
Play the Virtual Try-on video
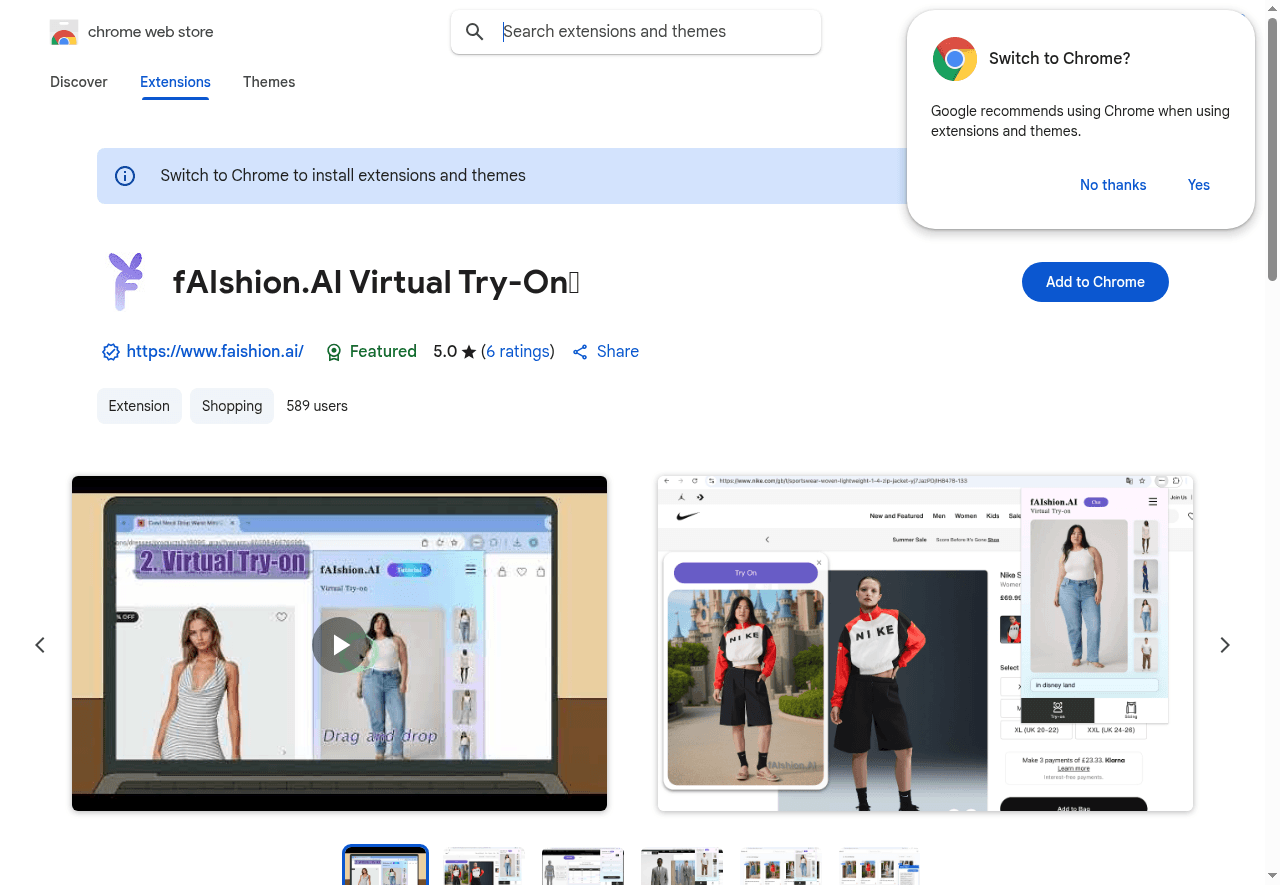pyautogui.click(x=339, y=645)
